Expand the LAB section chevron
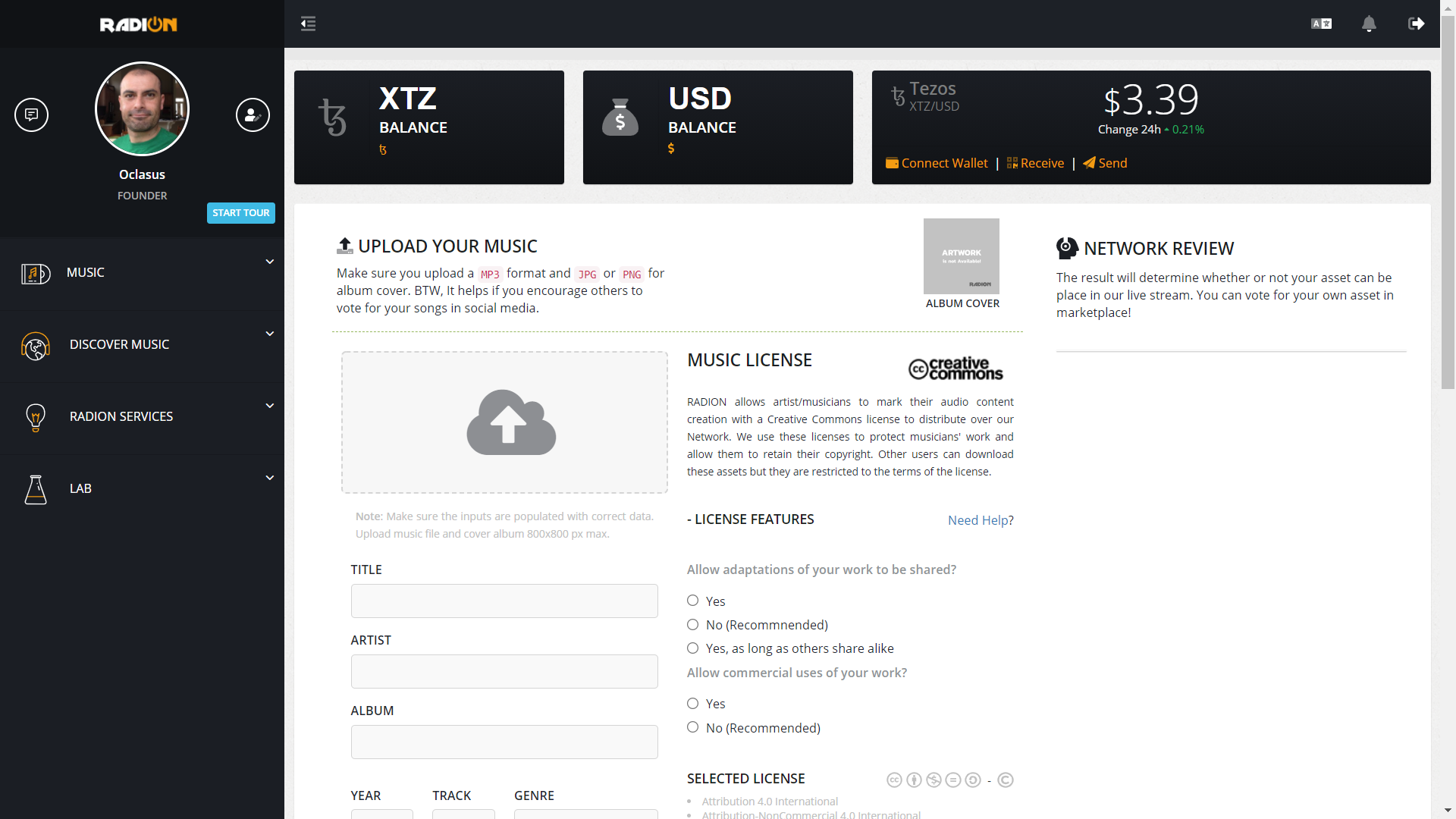Screen dimensions: 1456x819 point(270,478)
